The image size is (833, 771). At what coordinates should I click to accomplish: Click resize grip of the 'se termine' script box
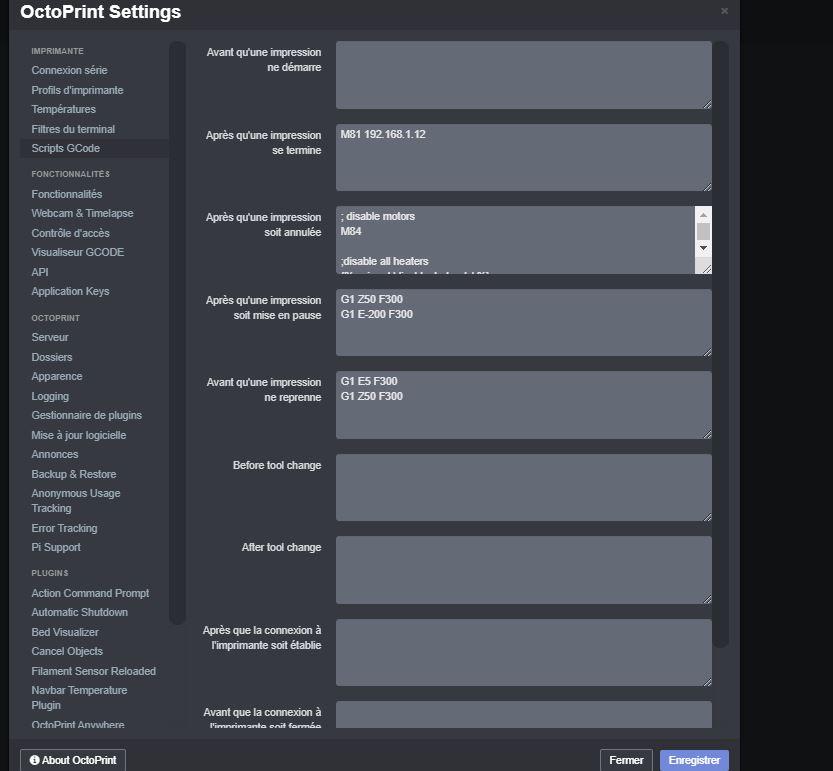click(707, 187)
